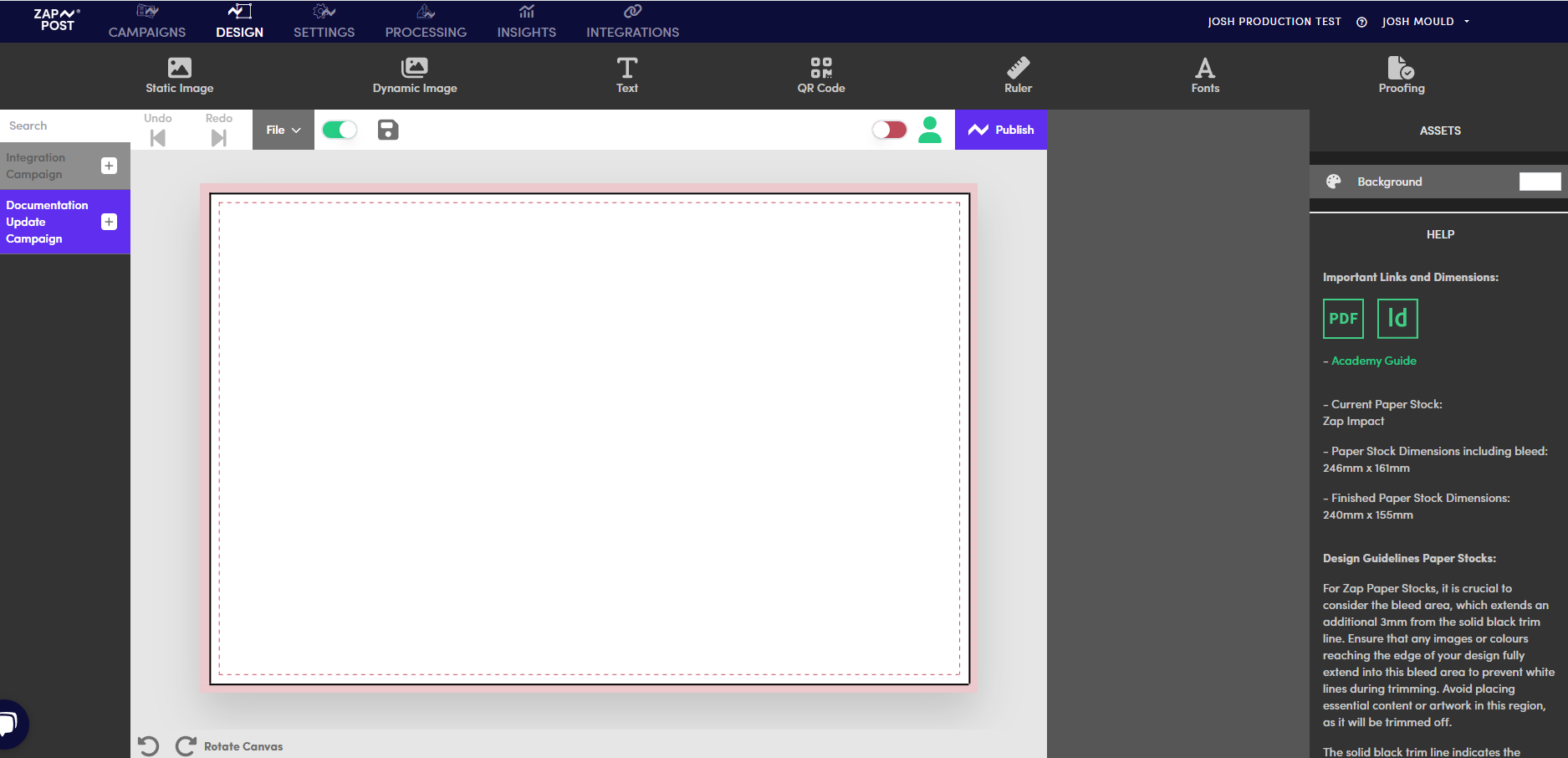1568x758 pixels.
Task: Open the Fonts manager
Action: coord(1205,75)
